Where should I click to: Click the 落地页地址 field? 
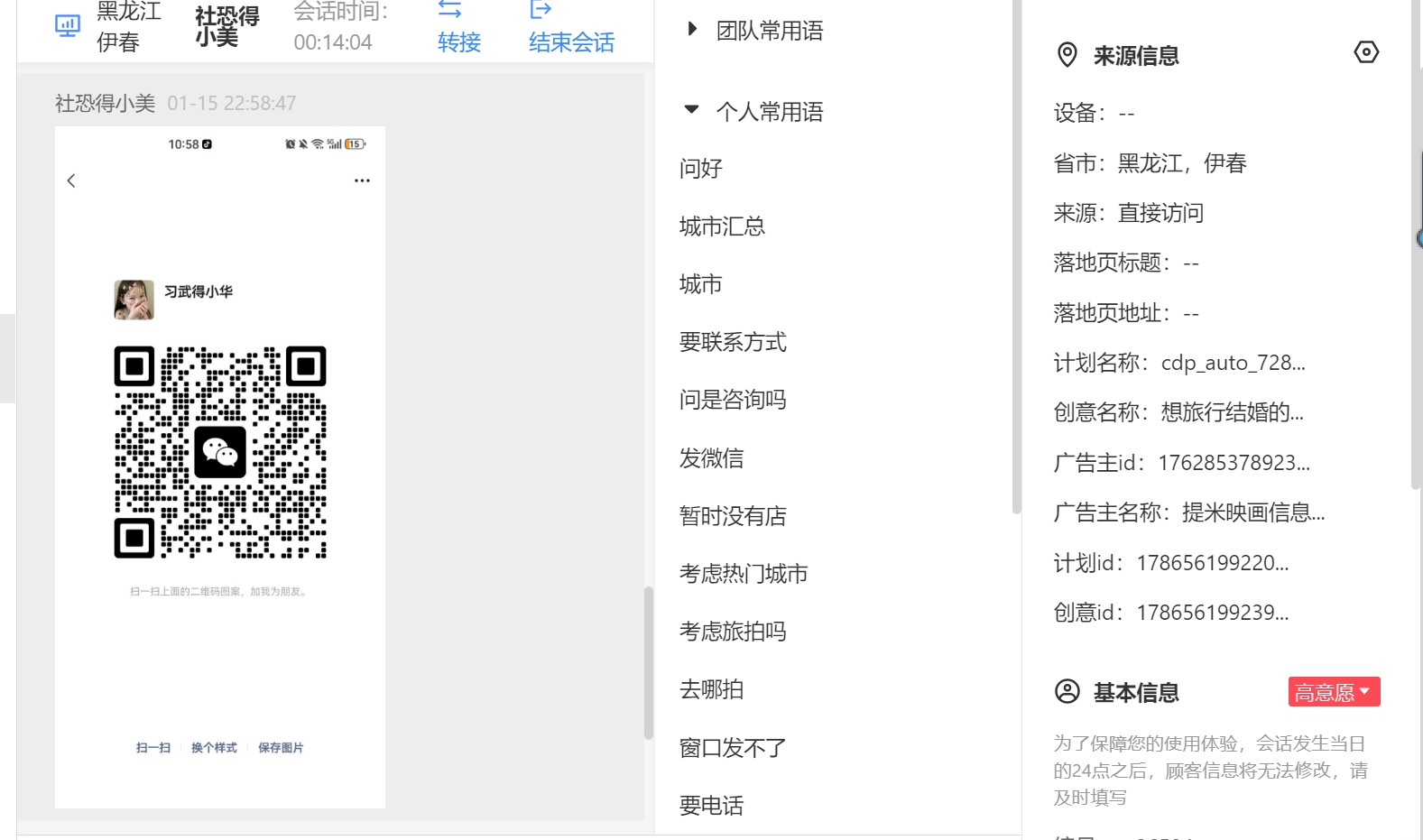1126,313
